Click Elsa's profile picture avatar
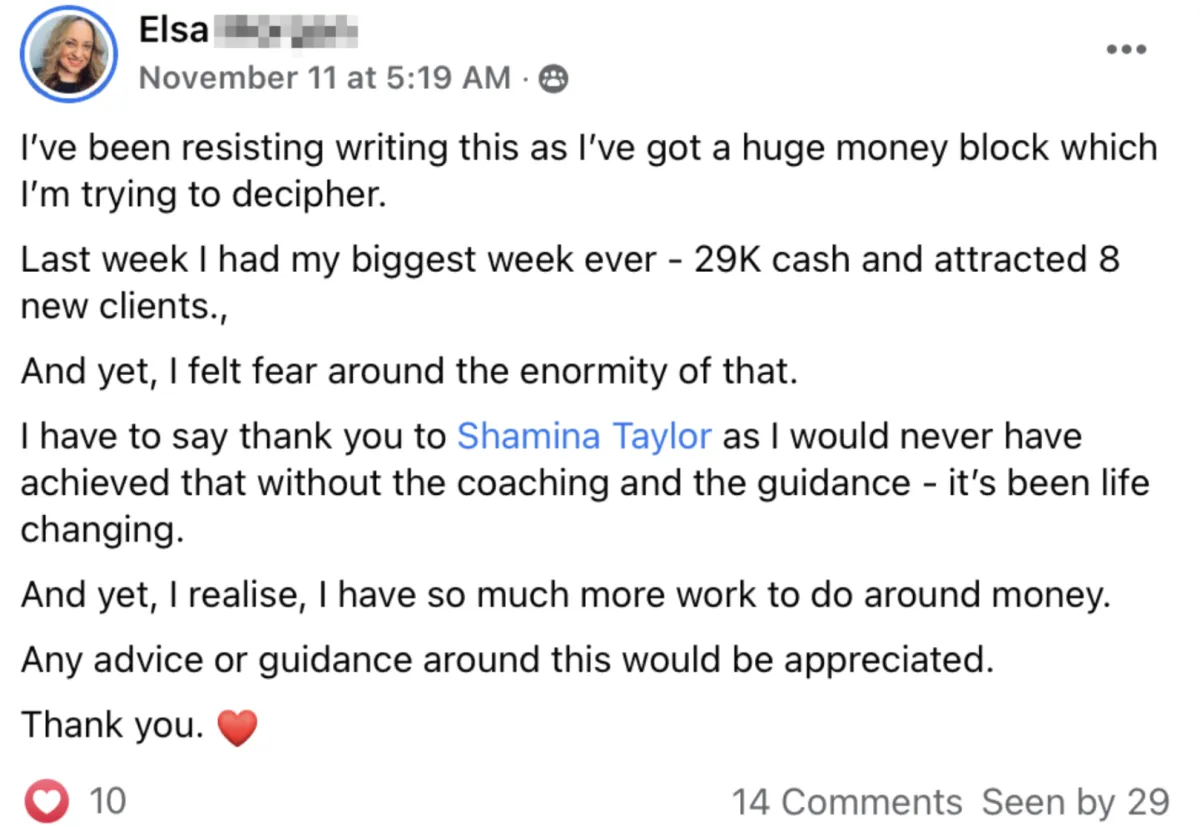1200x827 pixels. click(x=67, y=56)
